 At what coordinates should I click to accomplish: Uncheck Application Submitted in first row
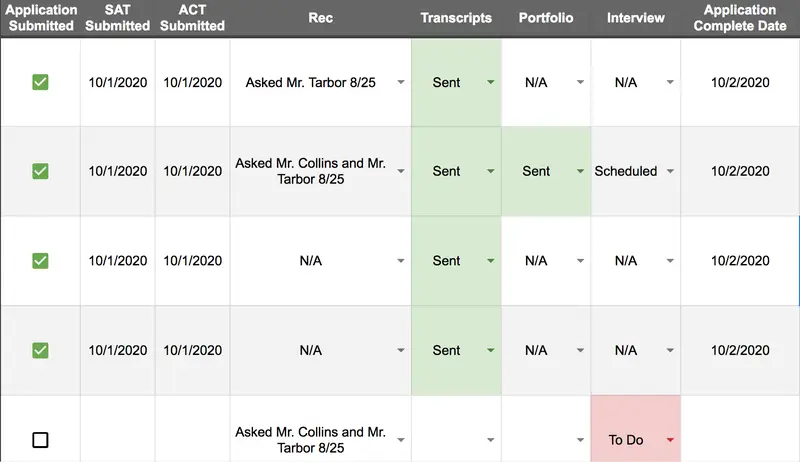pyautogui.click(x=40, y=82)
